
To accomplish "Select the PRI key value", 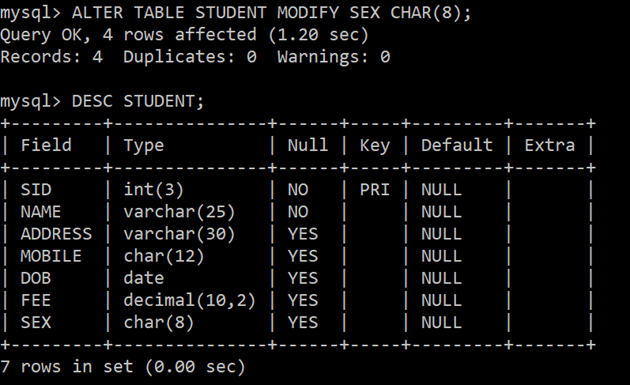I will (374, 189).
